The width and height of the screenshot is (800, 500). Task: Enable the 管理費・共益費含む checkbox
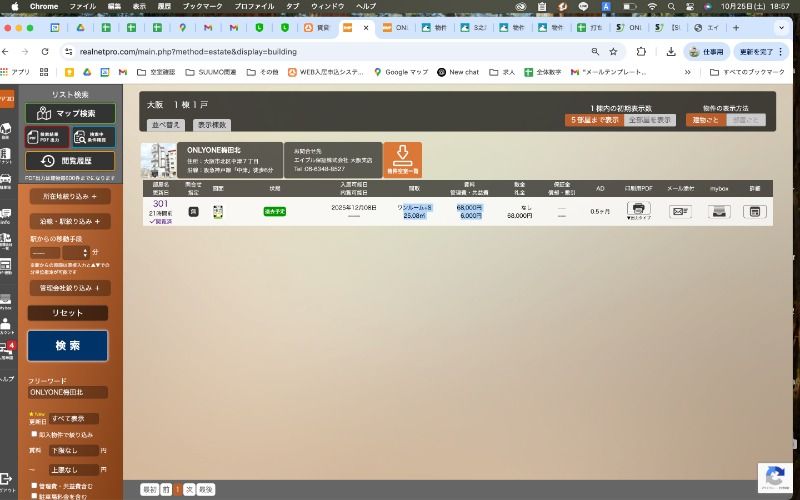tap(34, 485)
